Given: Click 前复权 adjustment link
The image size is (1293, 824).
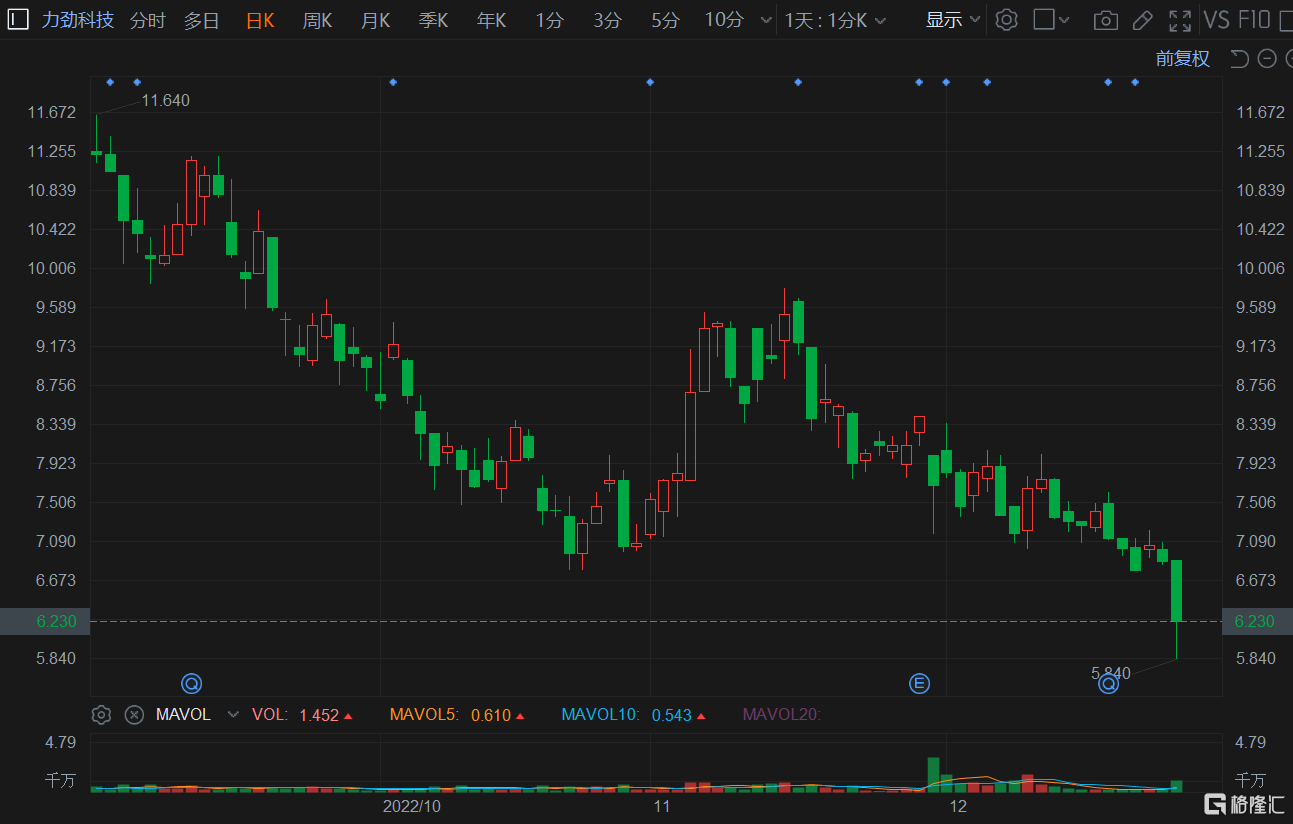Looking at the screenshot, I should 1183,58.
